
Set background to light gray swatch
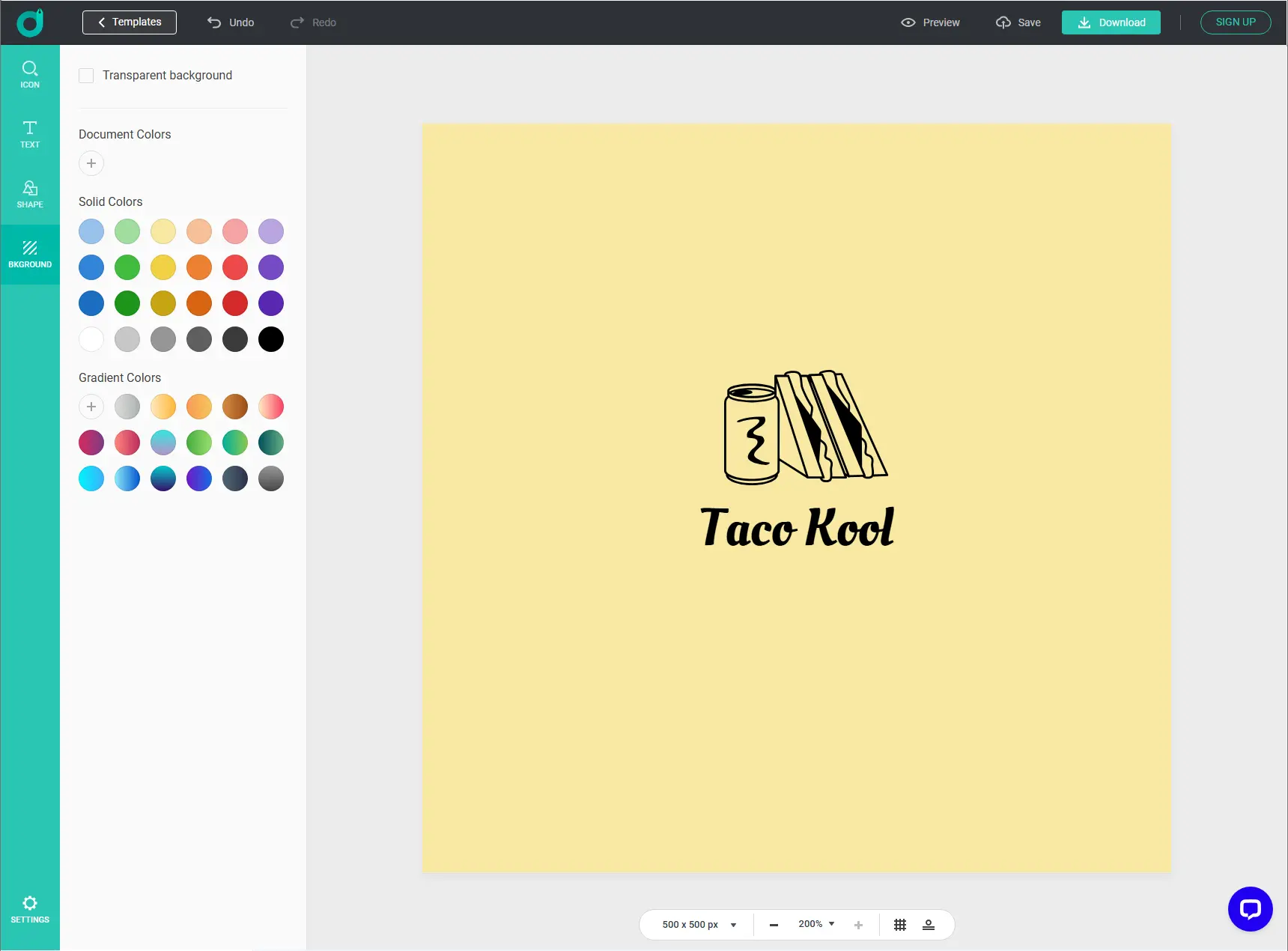127,339
